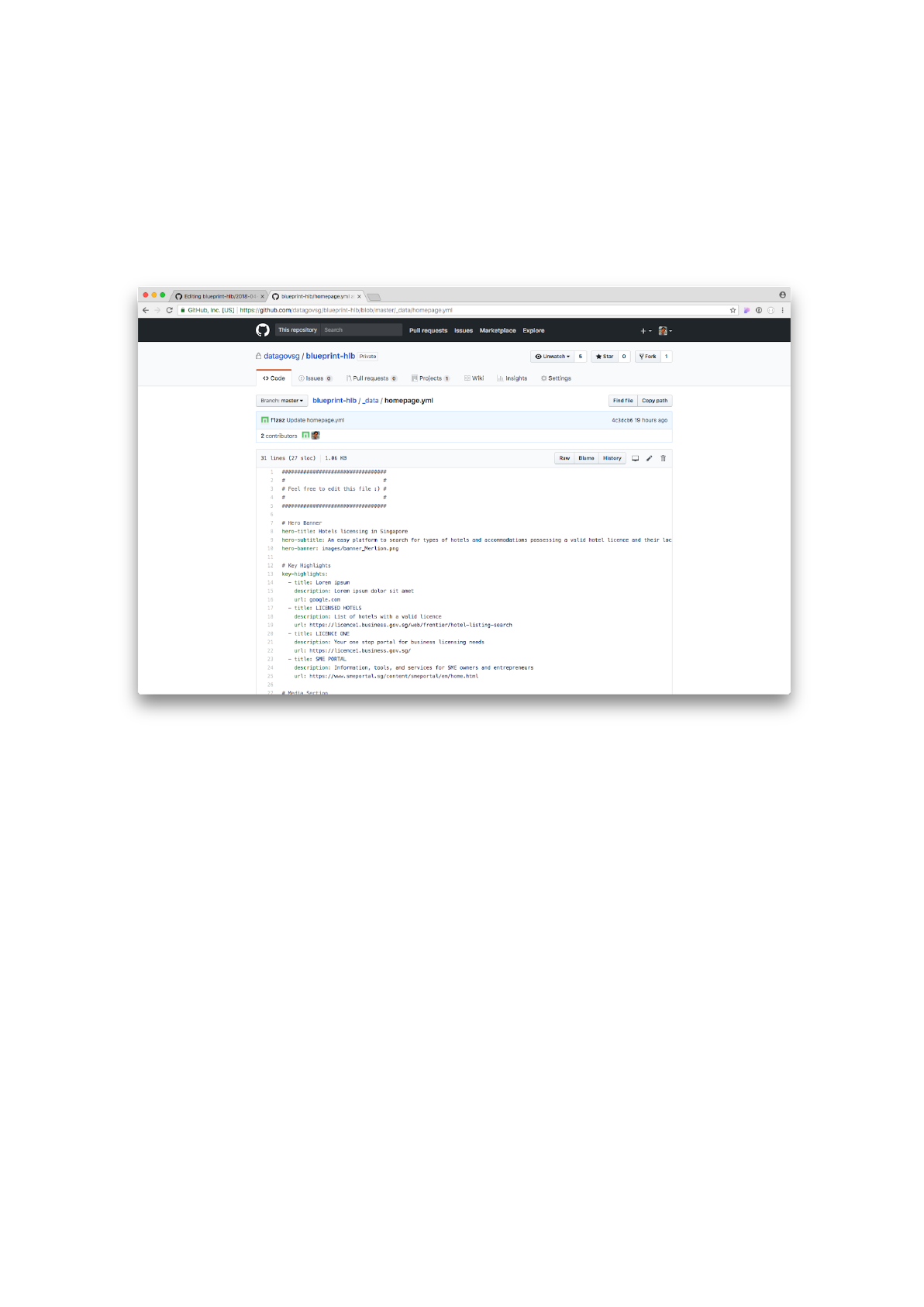Screen dimensions: 924x1307
Task: Open the purple browser extension icon
Action: coord(746,310)
